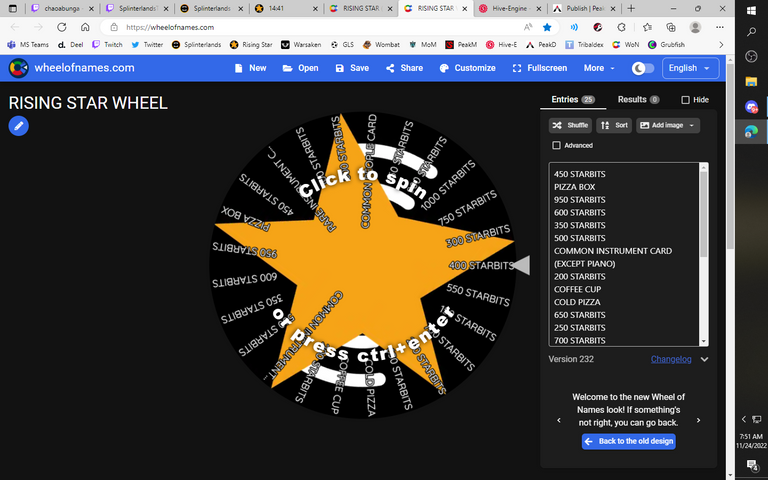
Task: Open the browser Extensions puzzle icon
Action: point(622,27)
